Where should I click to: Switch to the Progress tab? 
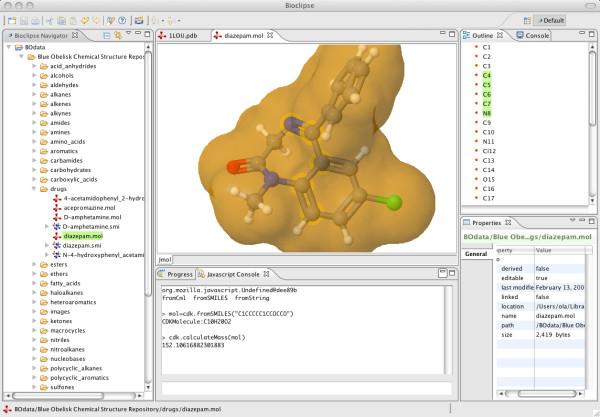(x=179, y=273)
